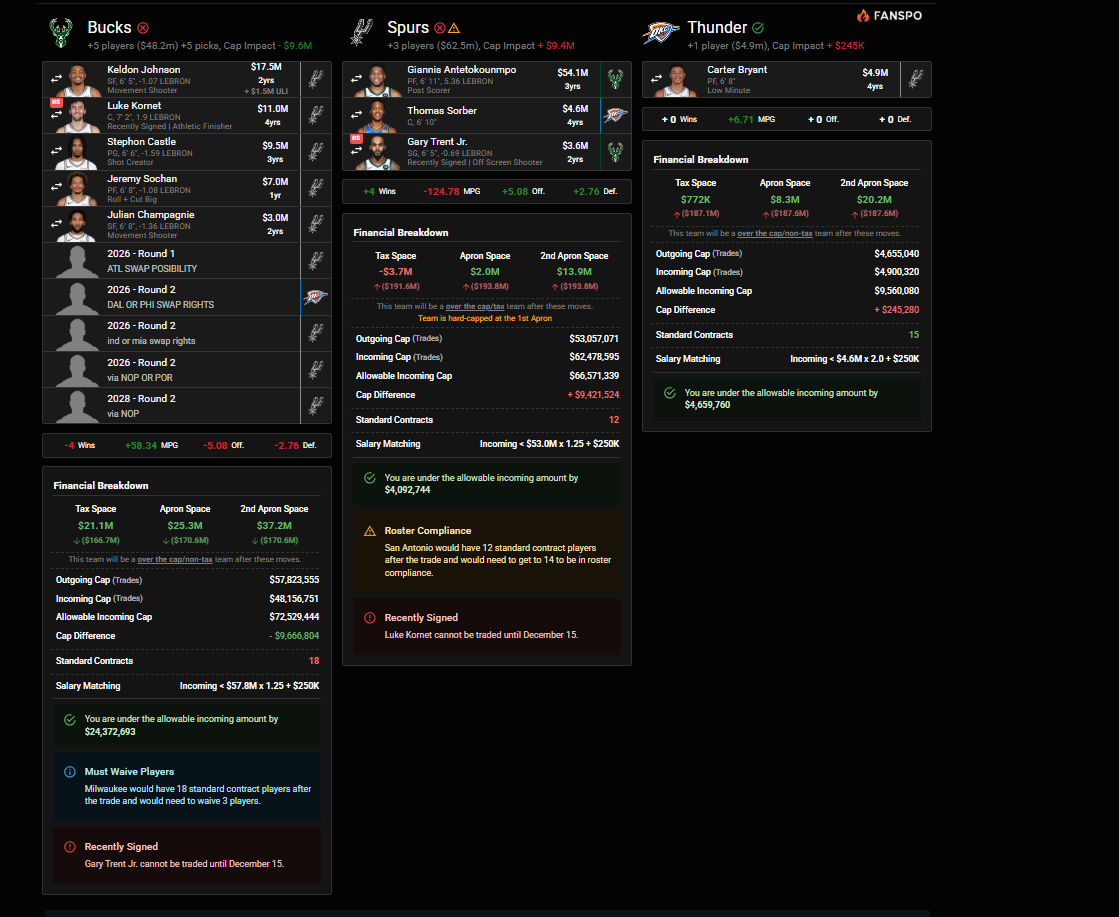Click swap arrows icon on Giannis Antetokounmpo row
Image resolution: width=1119 pixels, height=917 pixels.
tap(356, 79)
